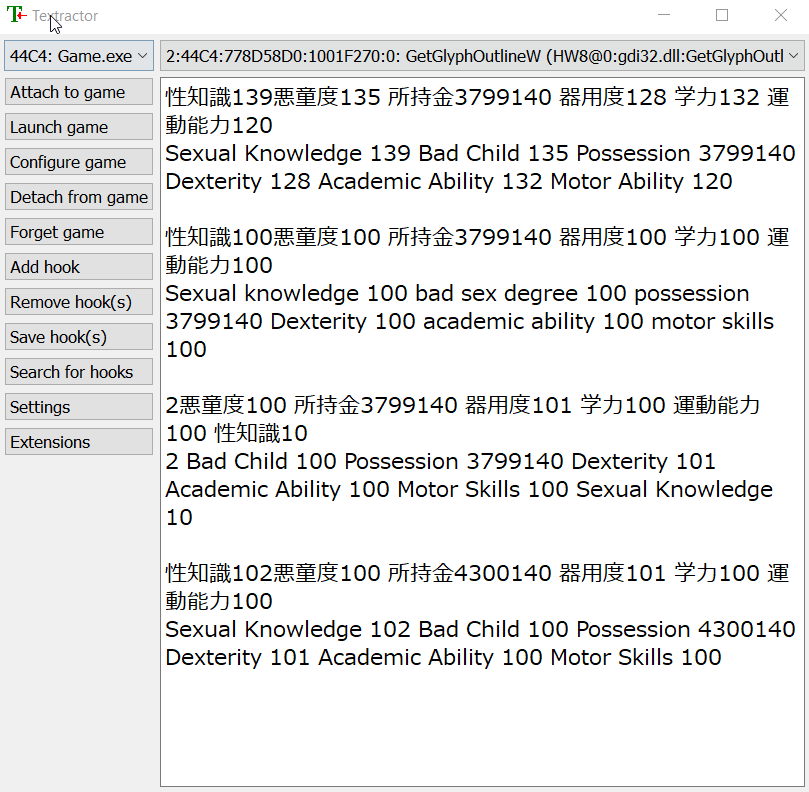809x792 pixels.
Task: Click the Textractor application icon
Action: point(14,14)
